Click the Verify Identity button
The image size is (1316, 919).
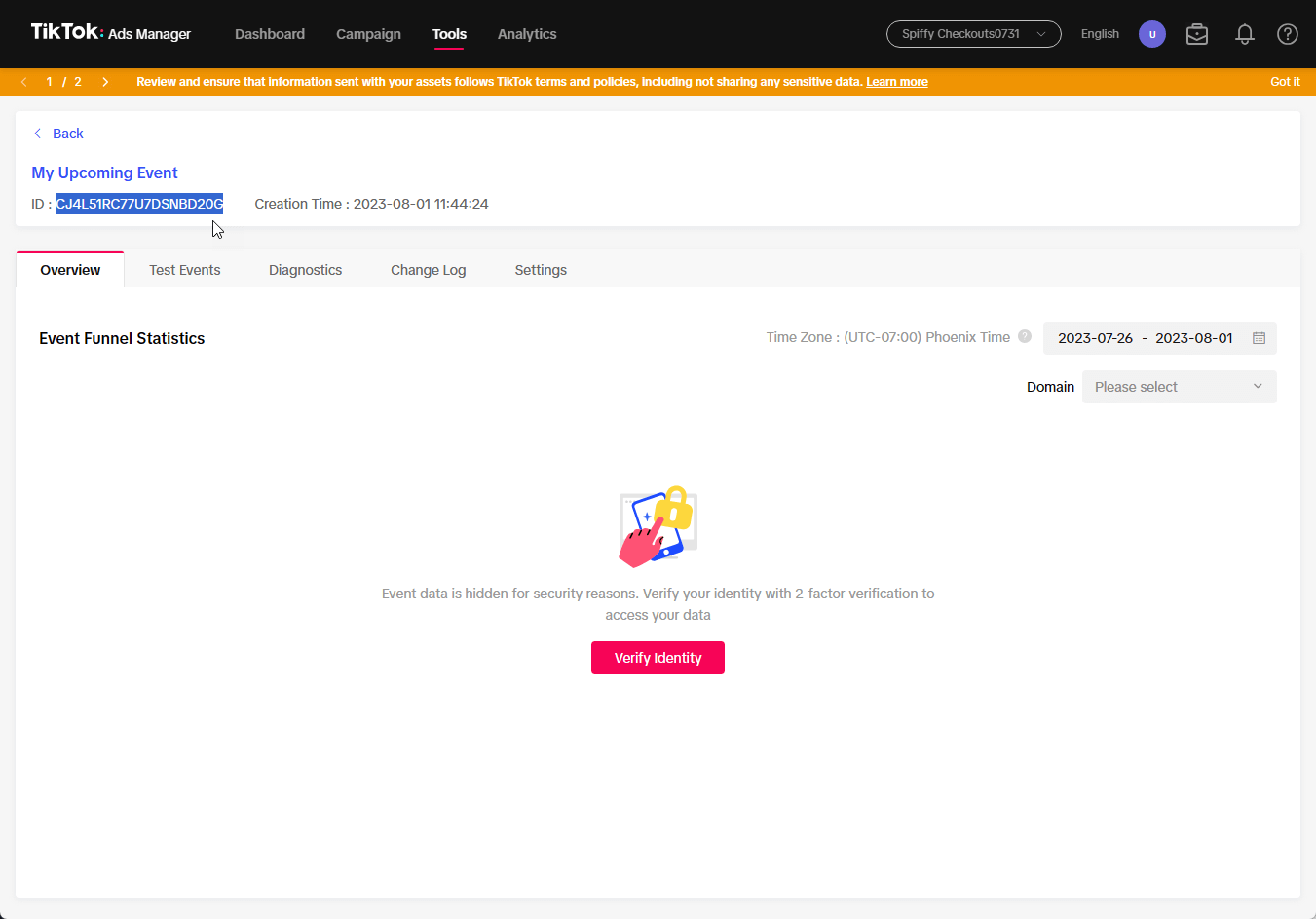[x=658, y=658]
